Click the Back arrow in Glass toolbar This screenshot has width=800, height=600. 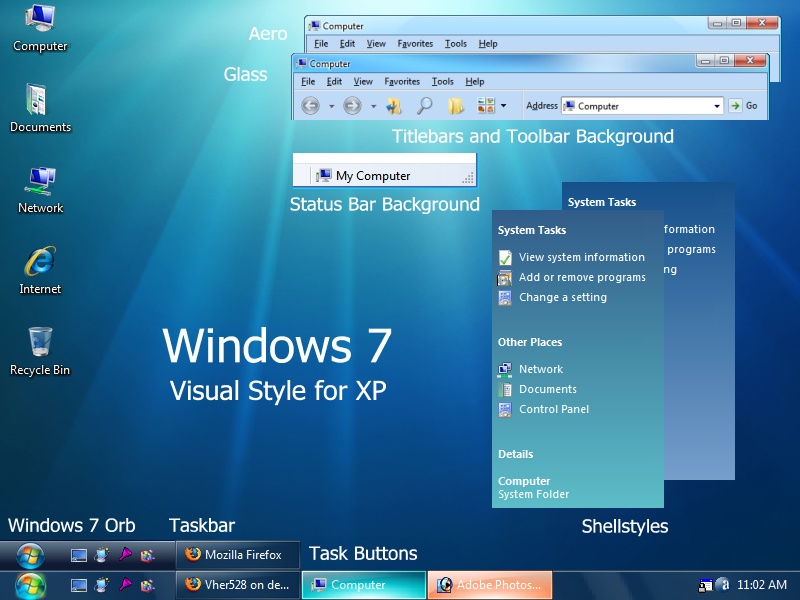pyautogui.click(x=310, y=106)
